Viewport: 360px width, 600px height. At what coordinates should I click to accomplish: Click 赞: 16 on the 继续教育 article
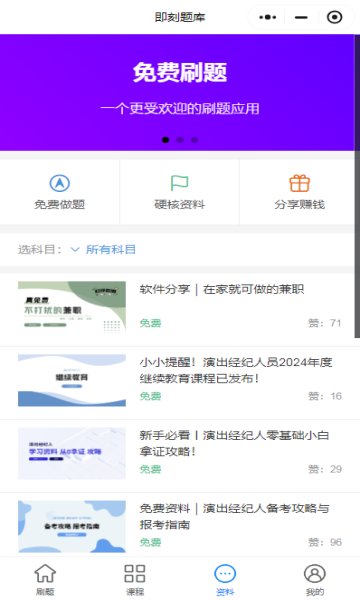(325, 396)
